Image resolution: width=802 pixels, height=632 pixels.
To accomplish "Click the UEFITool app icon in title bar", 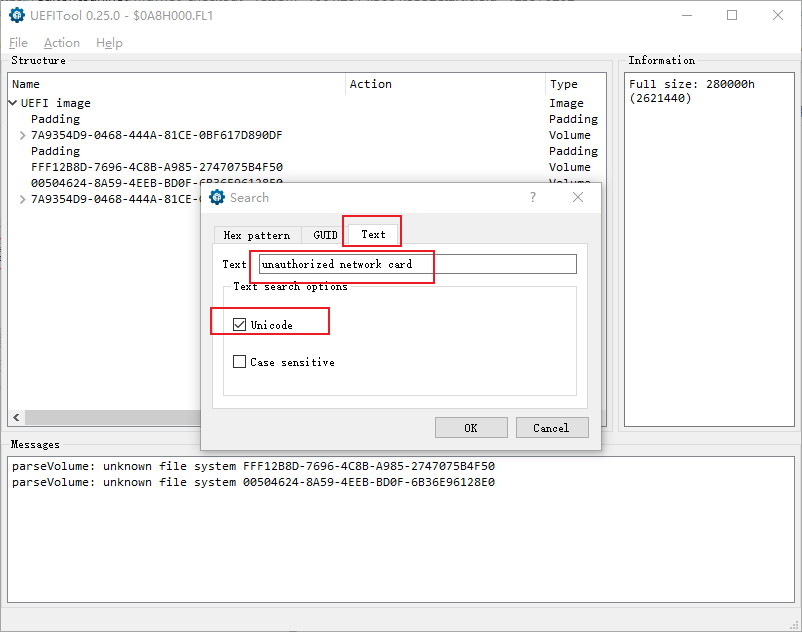I will 17,15.
